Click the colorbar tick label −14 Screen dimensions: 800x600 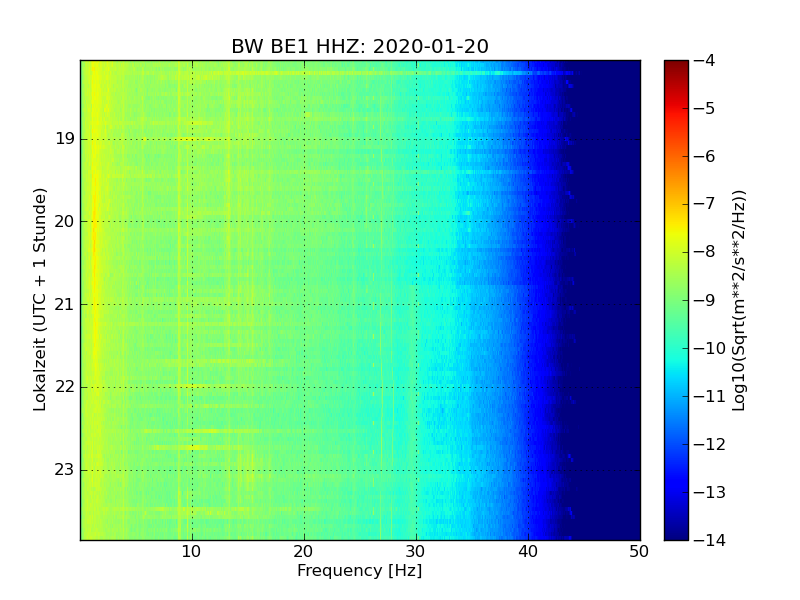710,540
